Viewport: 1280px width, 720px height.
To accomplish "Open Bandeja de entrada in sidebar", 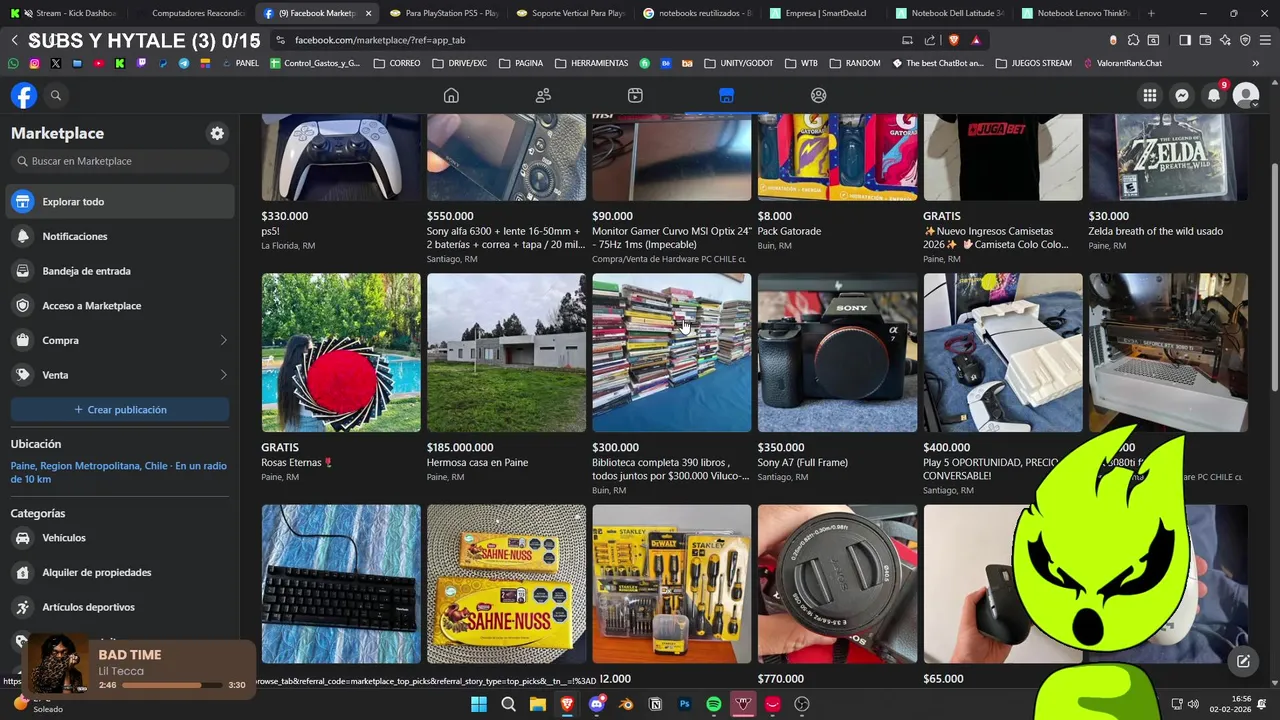I will pyautogui.click(x=120, y=271).
